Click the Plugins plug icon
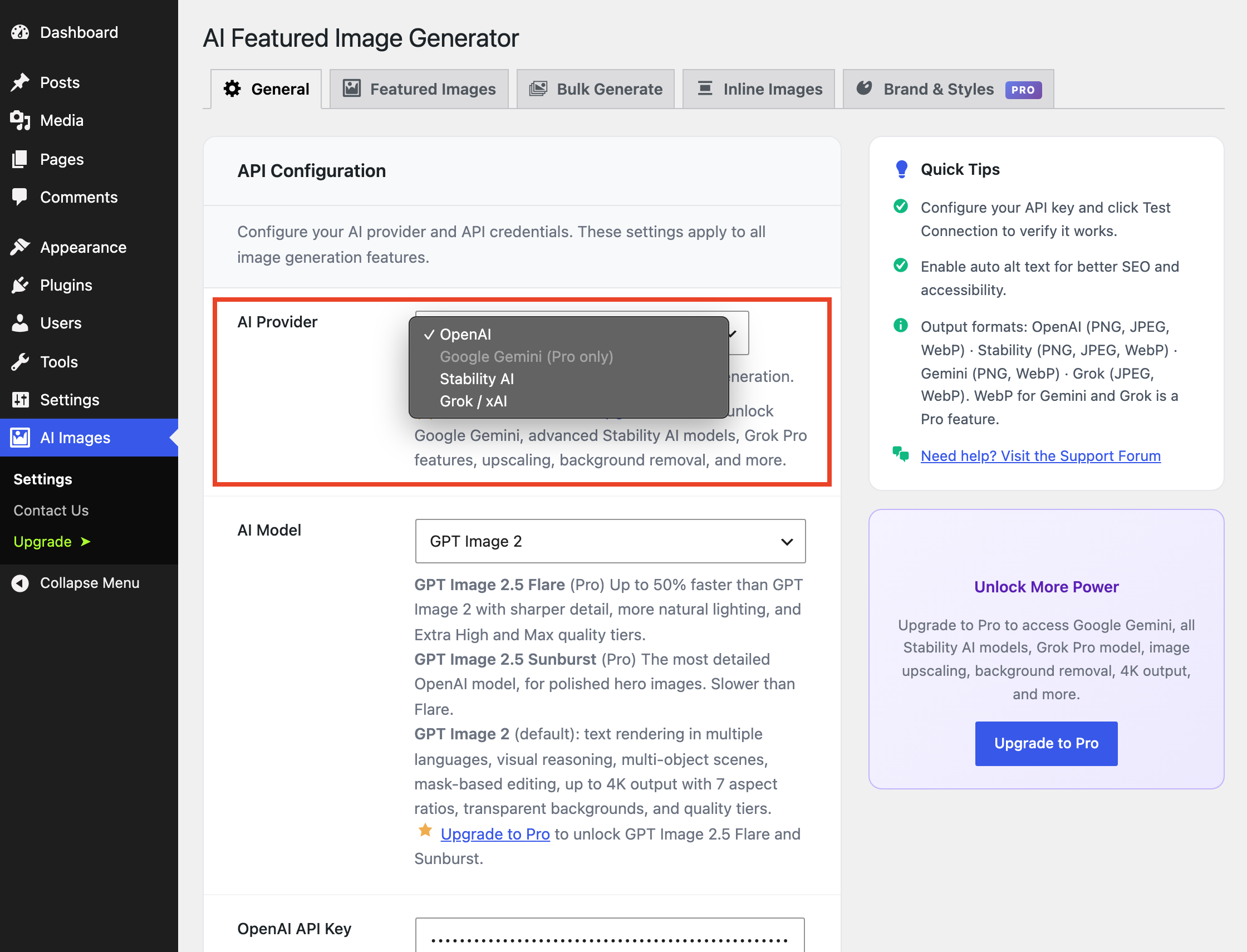Screen dimensions: 1247x952 click(x=20, y=285)
